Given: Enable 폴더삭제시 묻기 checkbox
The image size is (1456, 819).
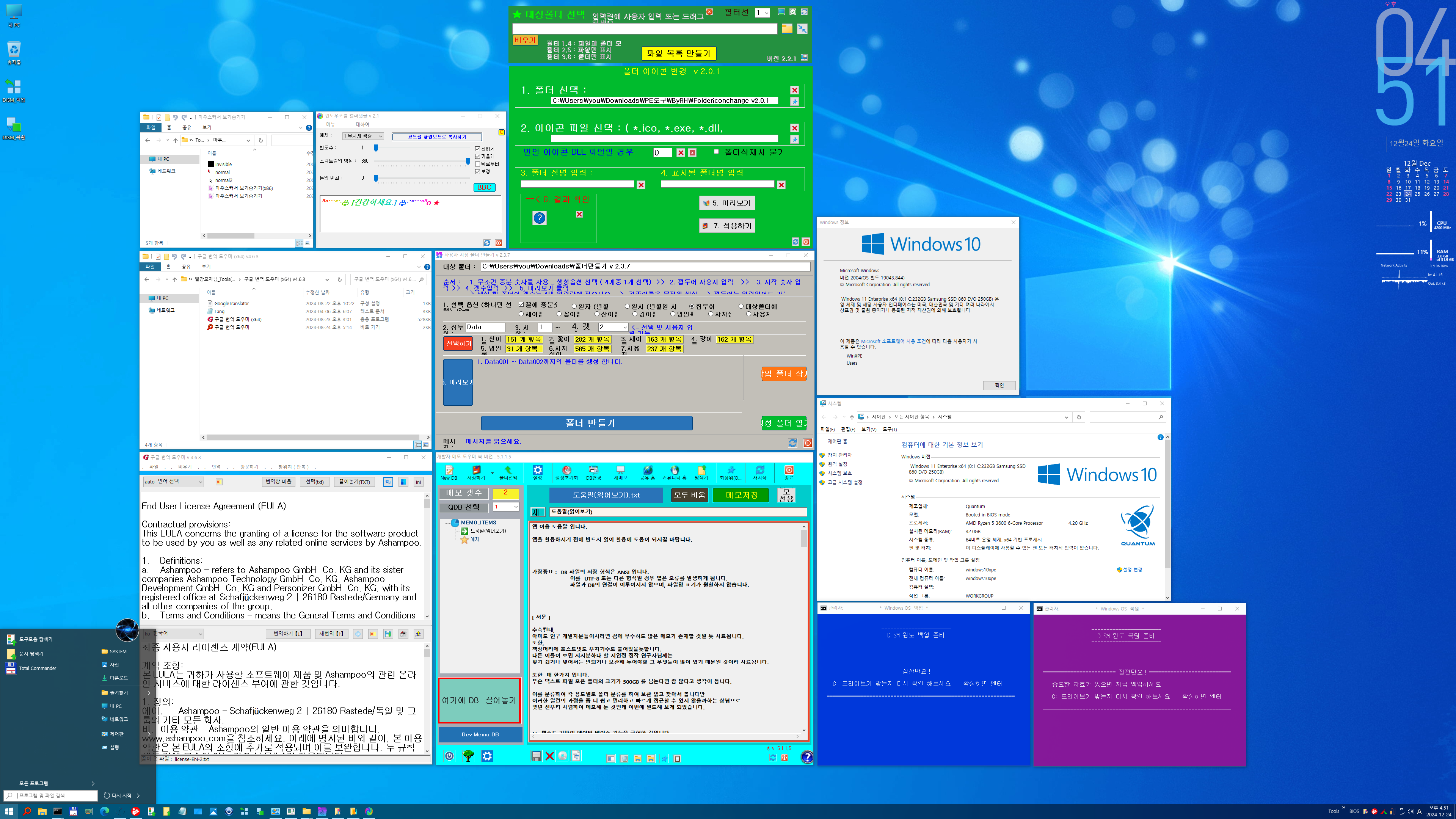Looking at the screenshot, I should 717,152.
